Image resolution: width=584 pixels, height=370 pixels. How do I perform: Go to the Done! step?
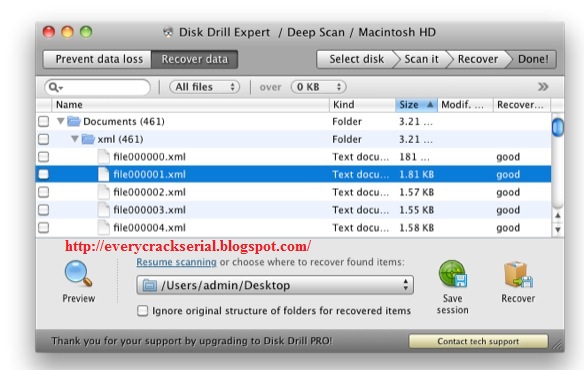pos(533,59)
